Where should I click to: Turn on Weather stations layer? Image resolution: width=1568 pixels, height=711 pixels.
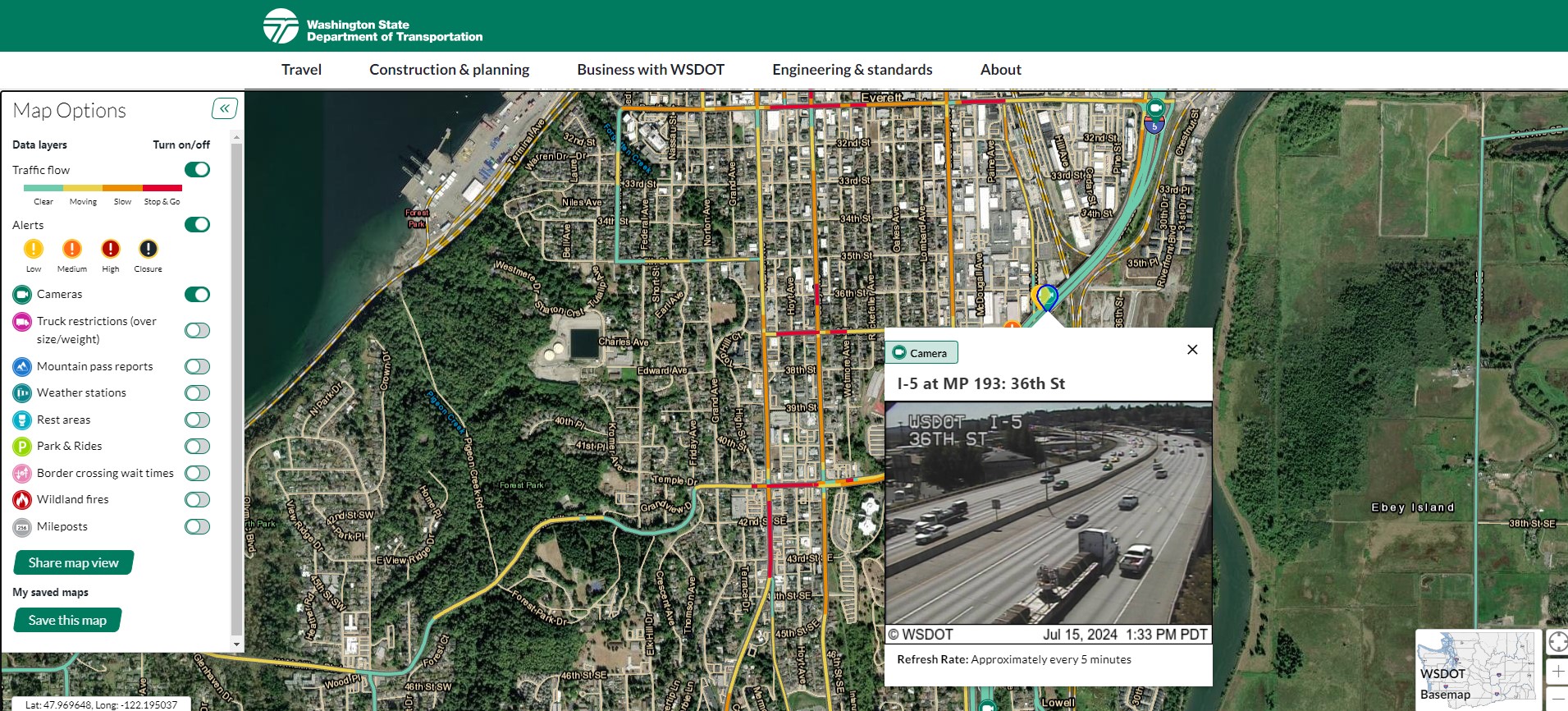(197, 393)
